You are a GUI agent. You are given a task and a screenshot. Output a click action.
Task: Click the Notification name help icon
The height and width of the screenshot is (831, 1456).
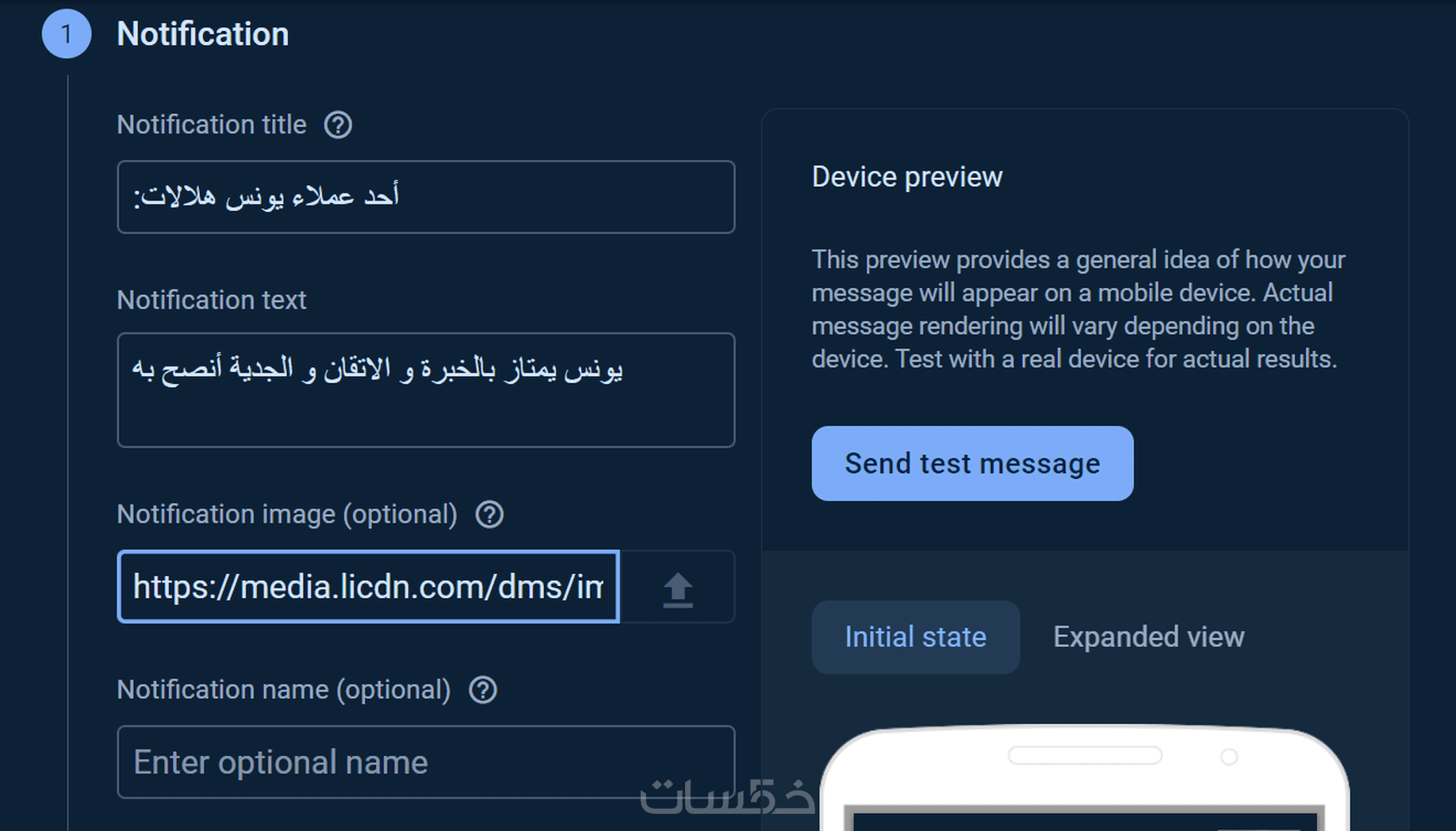pos(483,691)
